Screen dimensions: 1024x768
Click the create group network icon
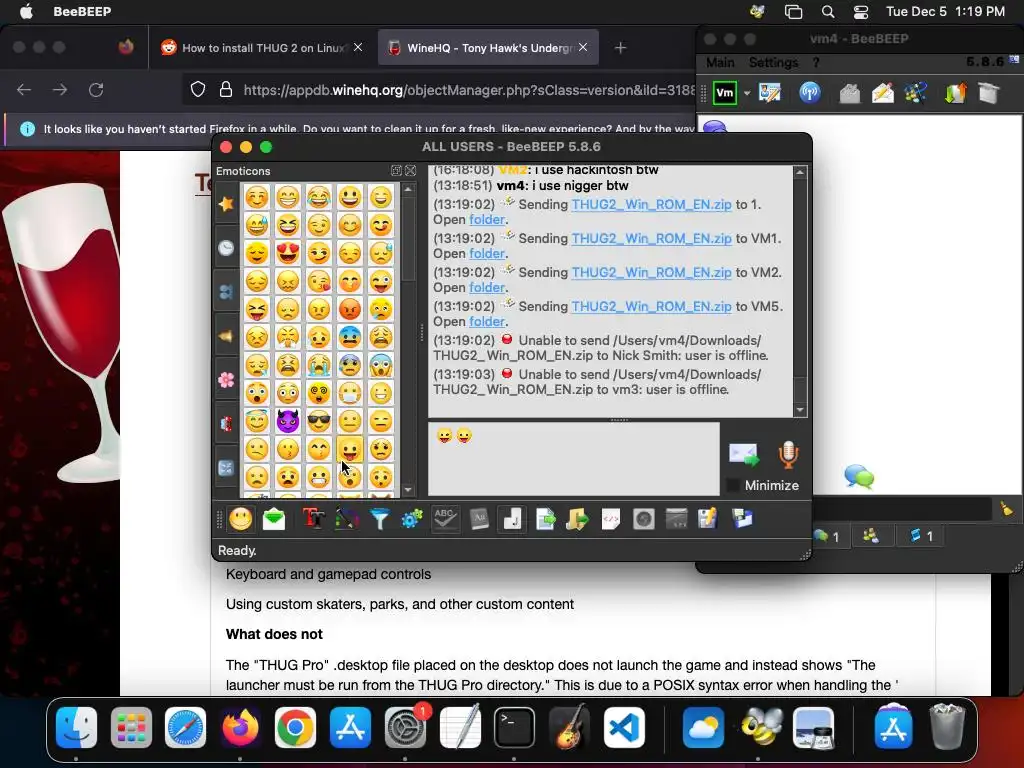pos(916,93)
